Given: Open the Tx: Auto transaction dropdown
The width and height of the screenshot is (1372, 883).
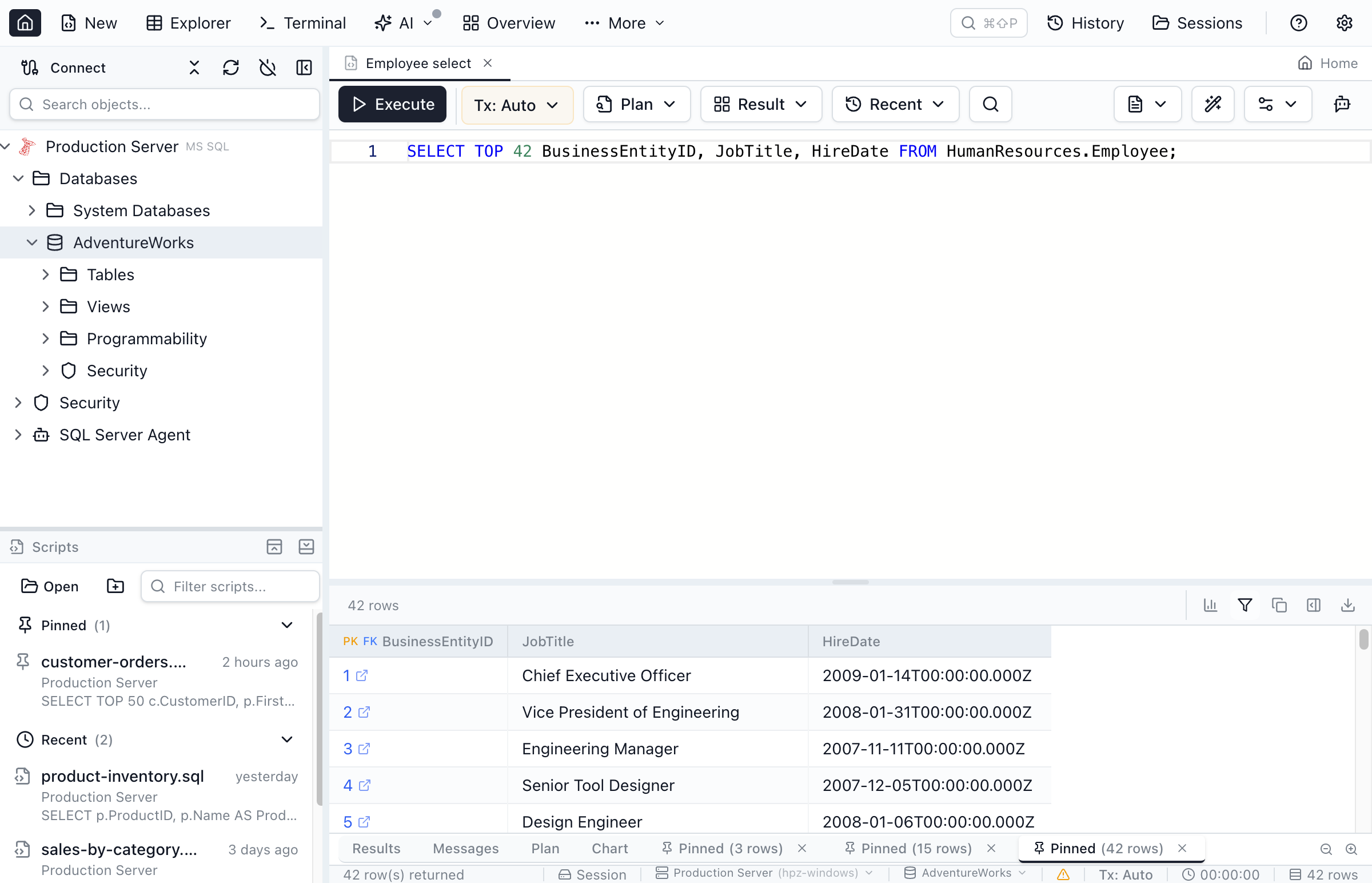Looking at the screenshot, I should point(517,105).
